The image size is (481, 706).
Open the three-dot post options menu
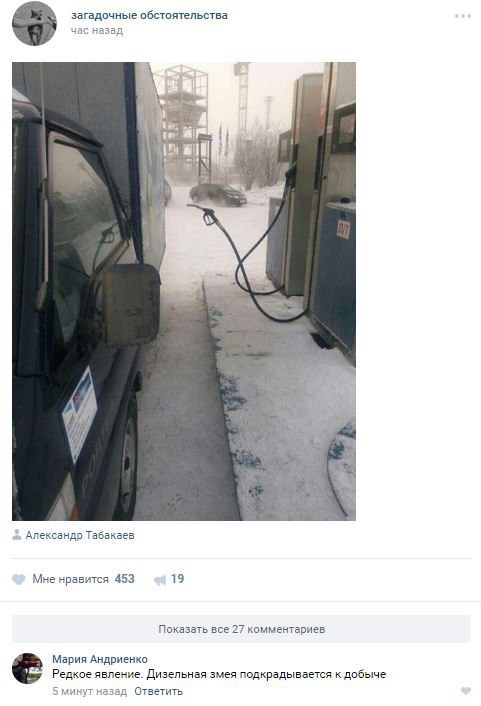(463, 16)
